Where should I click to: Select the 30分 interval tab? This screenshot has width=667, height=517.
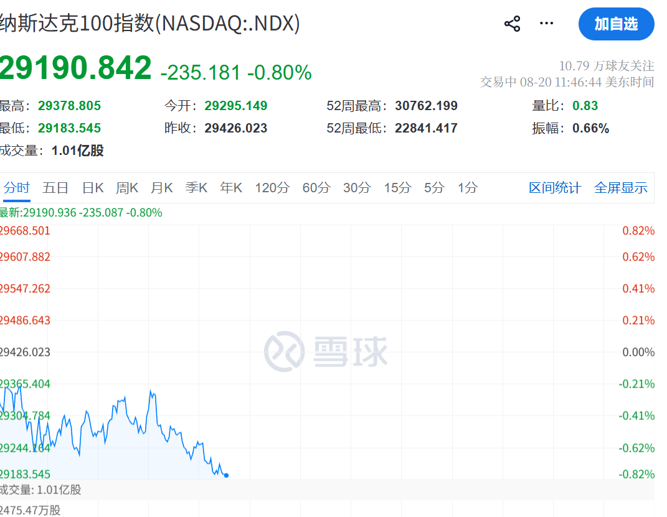coord(357,188)
